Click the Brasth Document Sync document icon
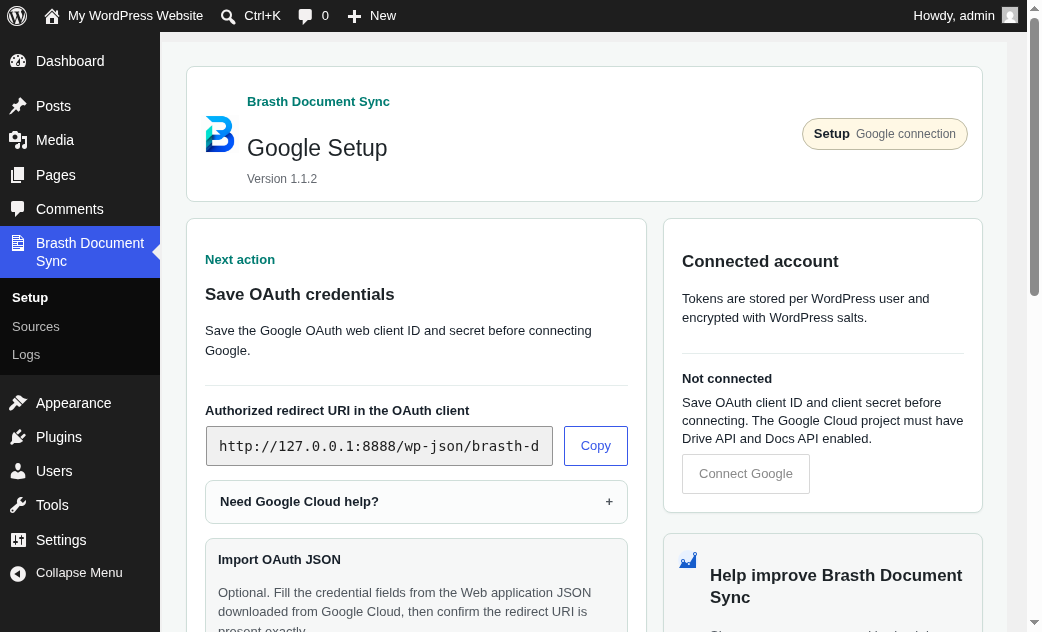The image size is (1042, 632). coord(18,243)
